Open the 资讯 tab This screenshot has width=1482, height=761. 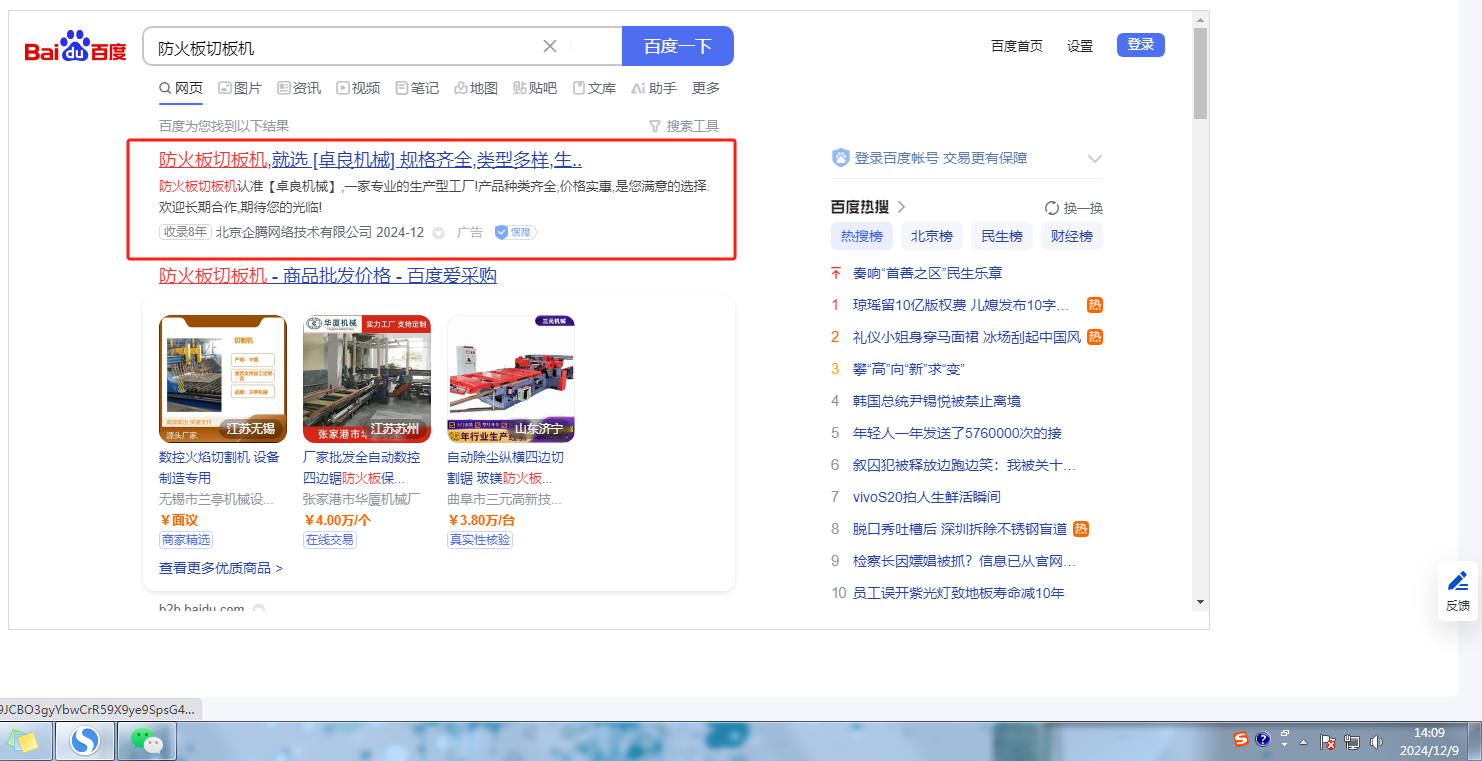pos(299,88)
